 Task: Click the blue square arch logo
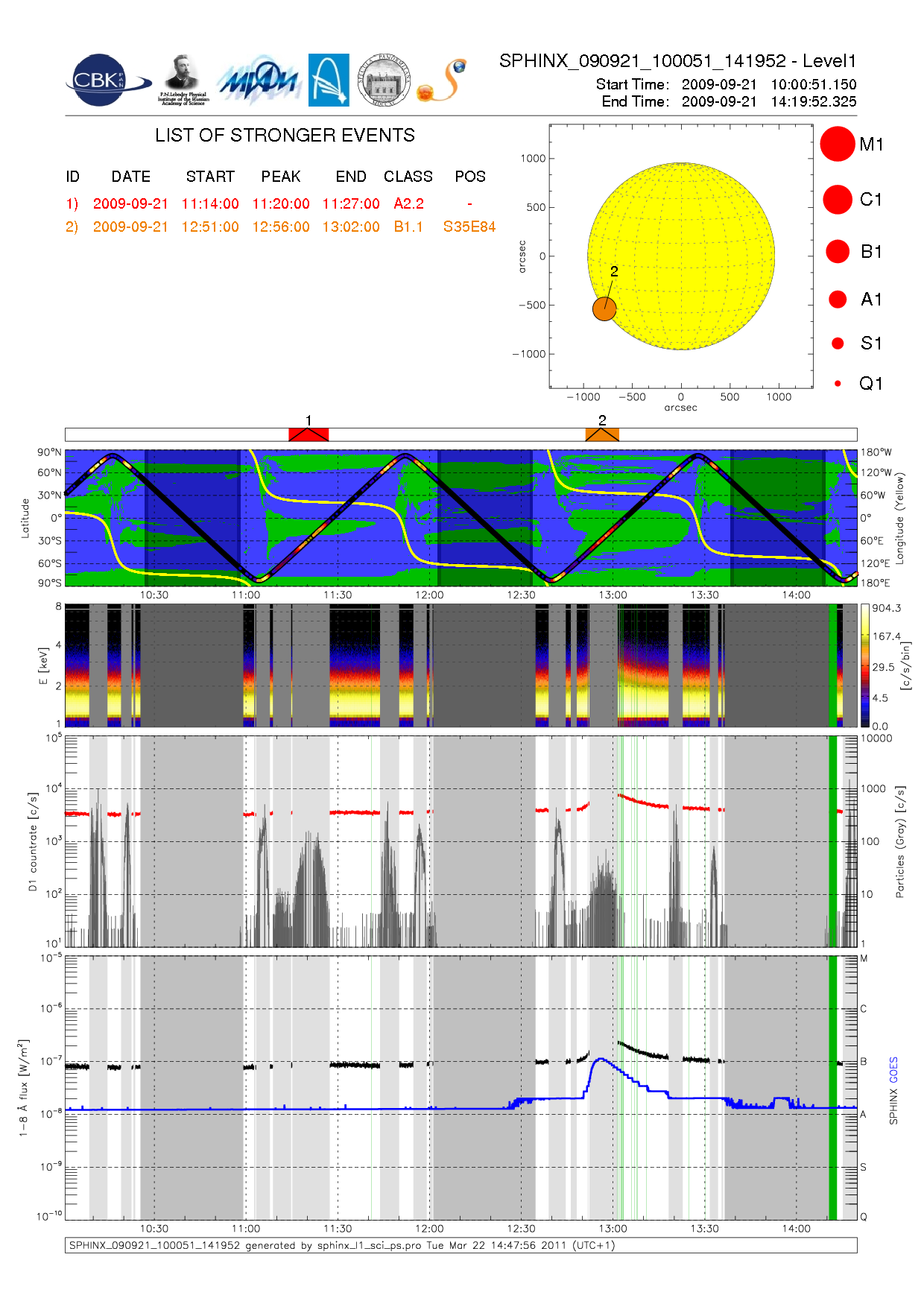click(329, 80)
